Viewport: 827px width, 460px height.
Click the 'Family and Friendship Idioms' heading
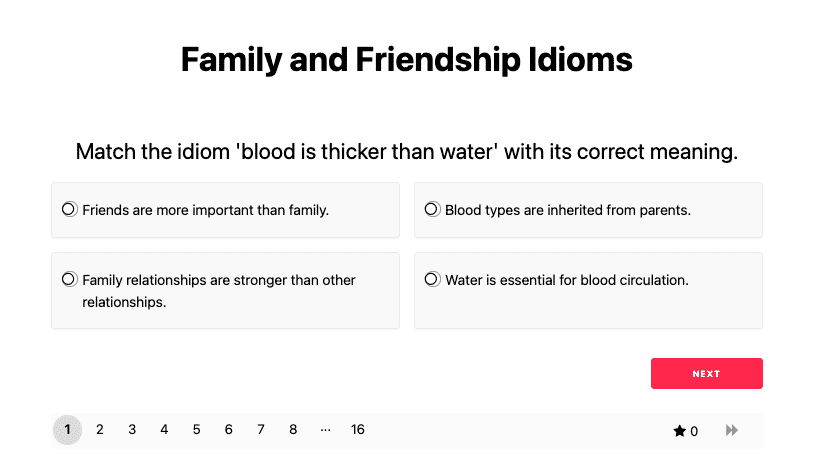pyautogui.click(x=407, y=60)
